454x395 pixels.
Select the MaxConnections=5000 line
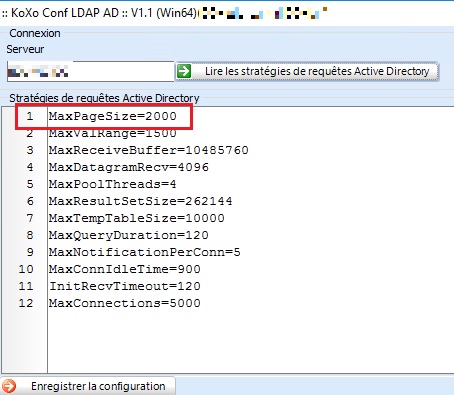(x=125, y=303)
